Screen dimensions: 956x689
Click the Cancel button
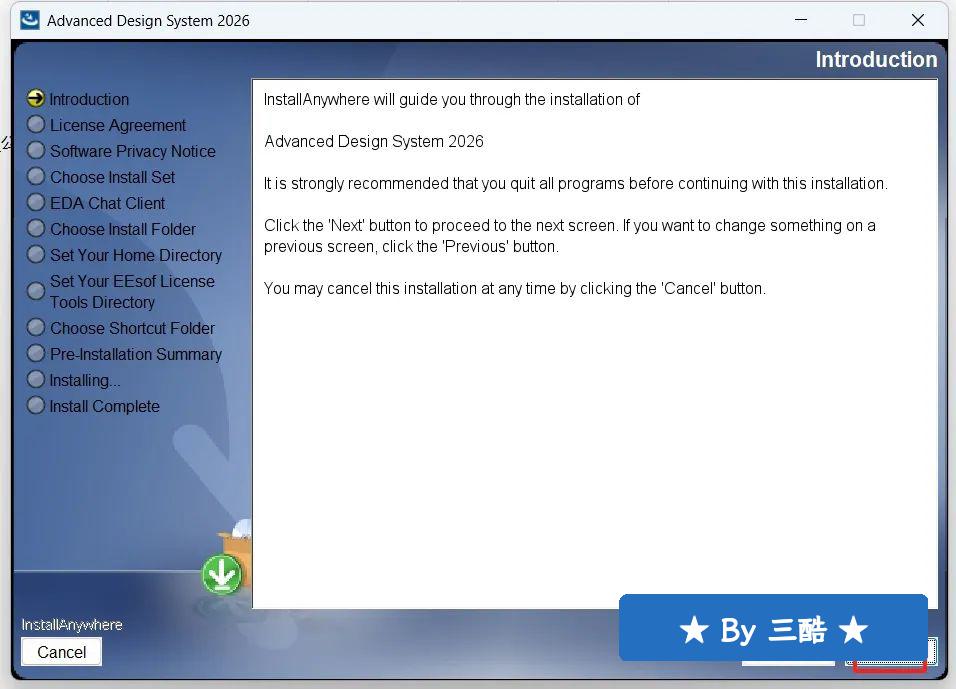pos(62,652)
